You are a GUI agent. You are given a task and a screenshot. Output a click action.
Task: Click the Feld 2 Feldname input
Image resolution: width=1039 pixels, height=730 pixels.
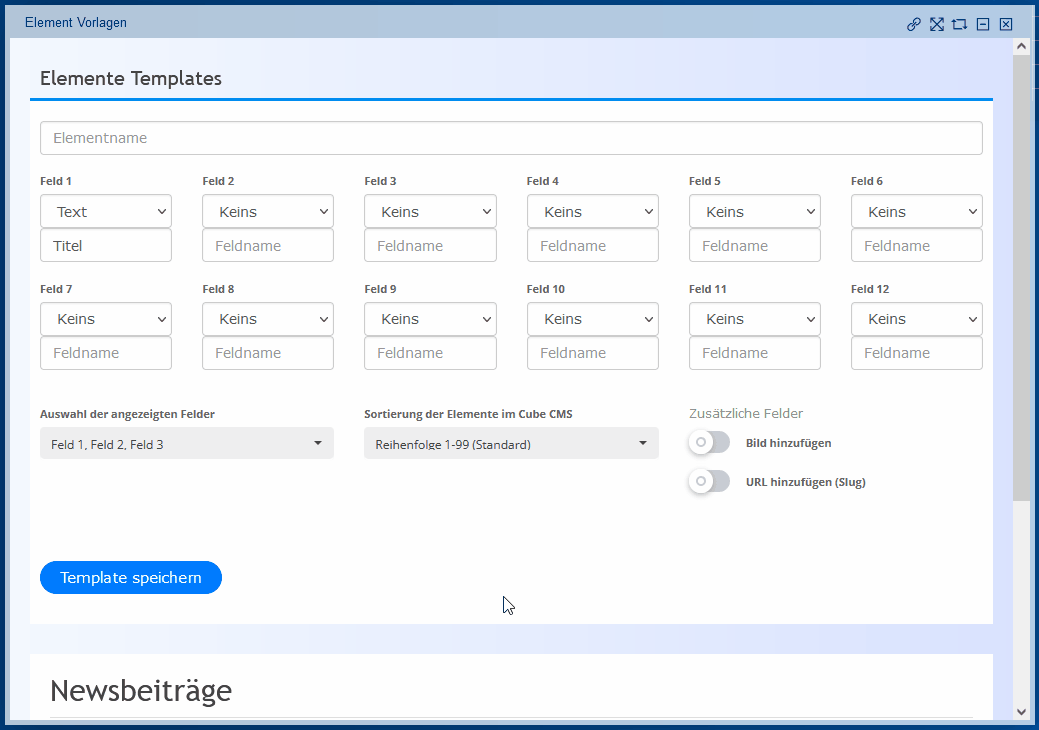coord(268,246)
